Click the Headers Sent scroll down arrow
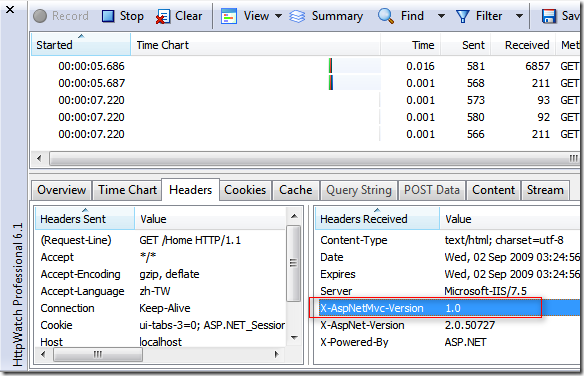The width and height of the screenshot is (584, 376). coord(294,338)
